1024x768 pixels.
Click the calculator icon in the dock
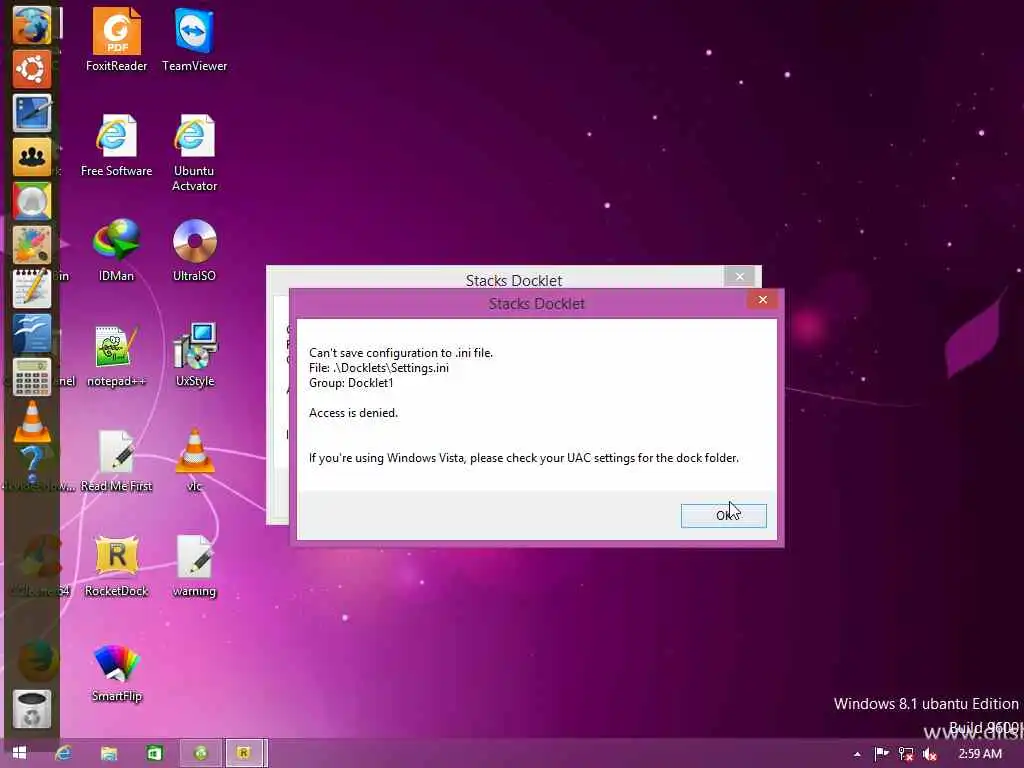(31, 377)
